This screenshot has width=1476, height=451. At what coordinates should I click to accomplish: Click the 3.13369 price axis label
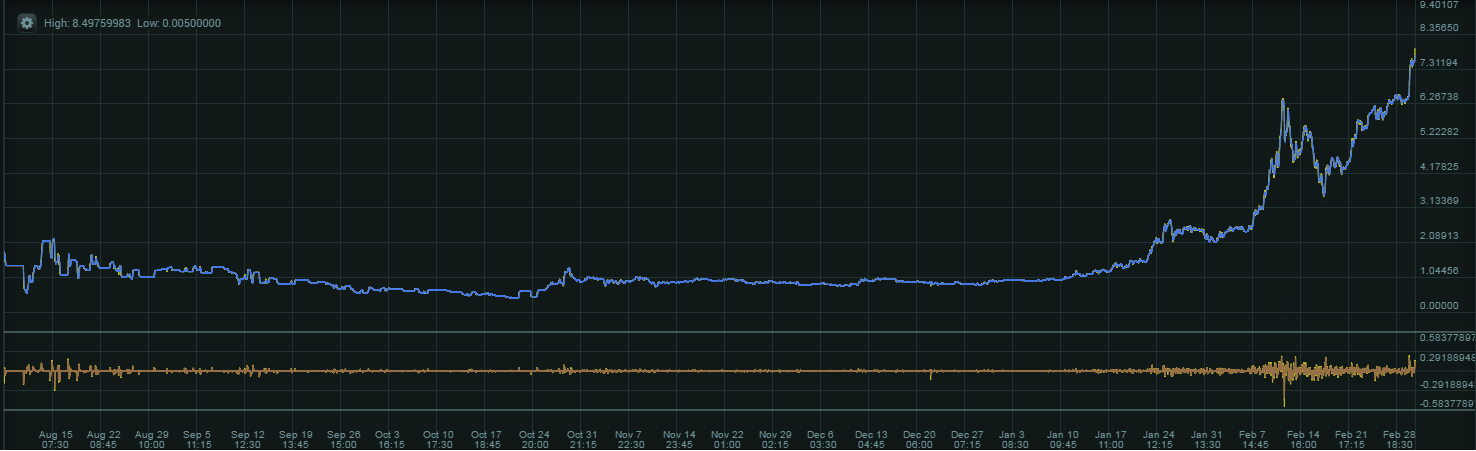(1440, 201)
